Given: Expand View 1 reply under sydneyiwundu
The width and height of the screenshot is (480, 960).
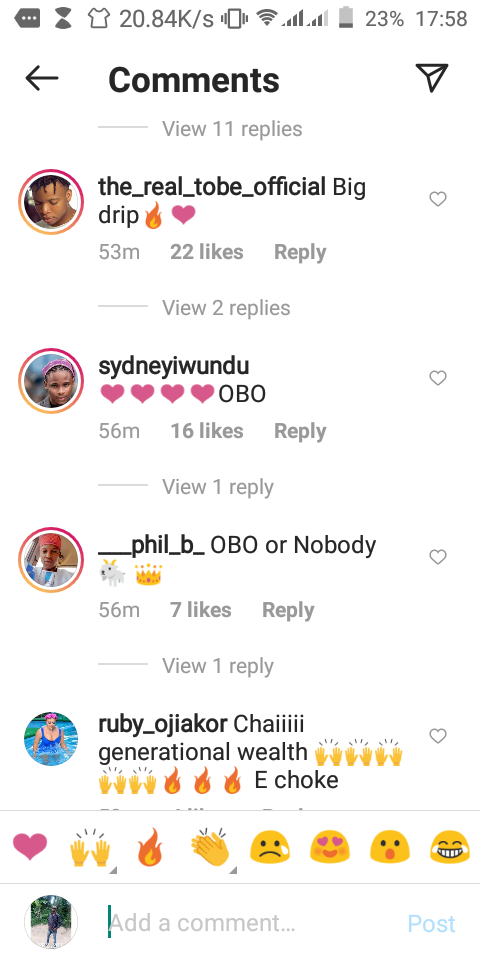Looking at the screenshot, I should tap(217, 487).
